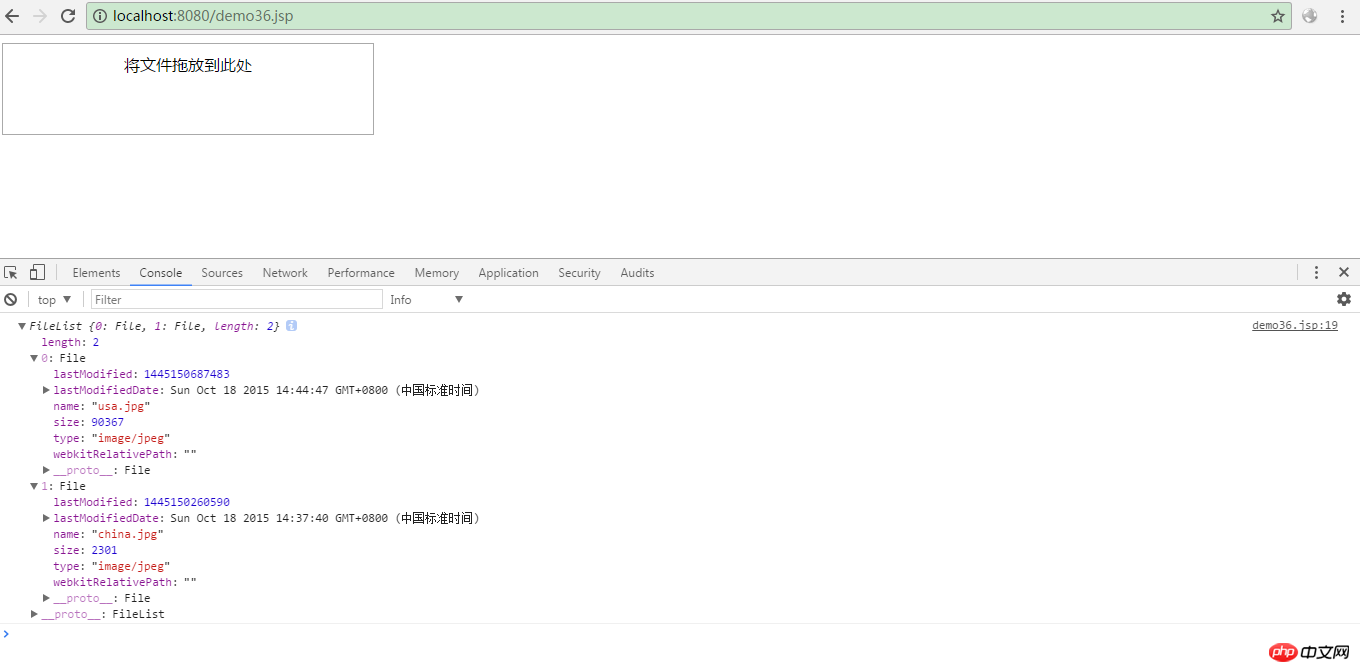
Task: Go back to the previous page
Action: click(x=12, y=16)
